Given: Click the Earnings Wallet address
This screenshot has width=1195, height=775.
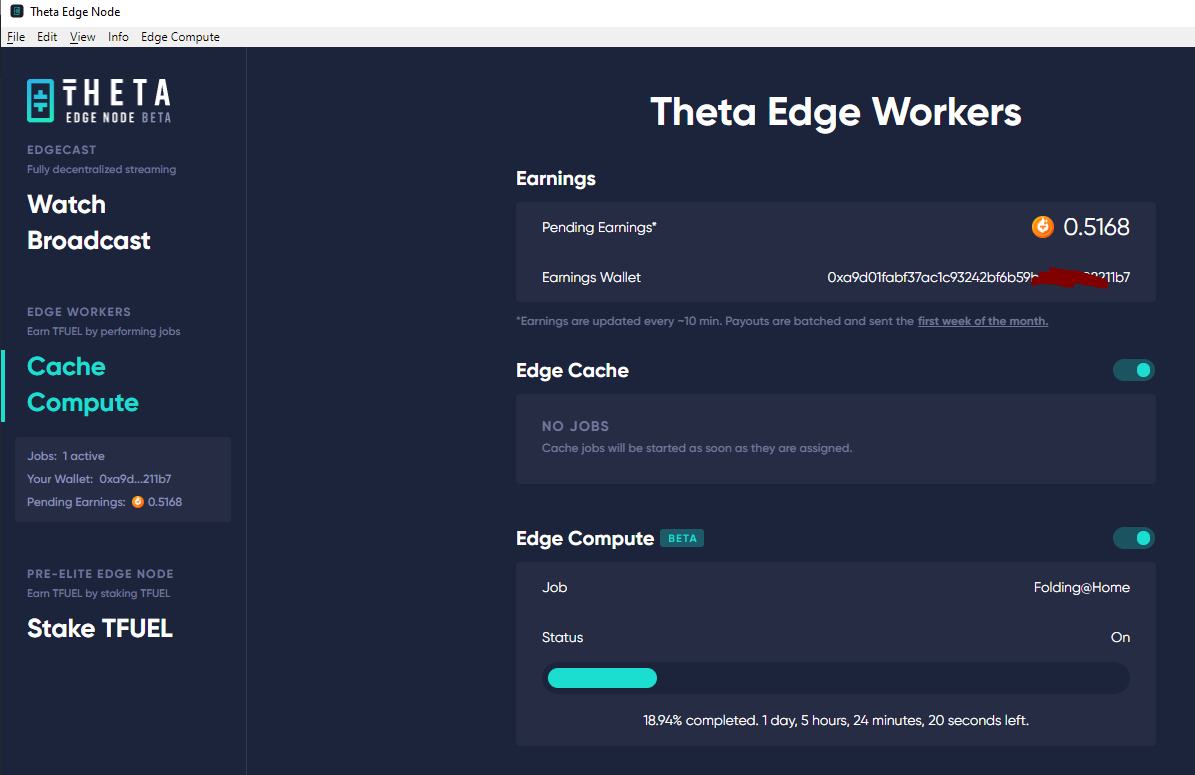Looking at the screenshot, I should (x=979, y=277).
